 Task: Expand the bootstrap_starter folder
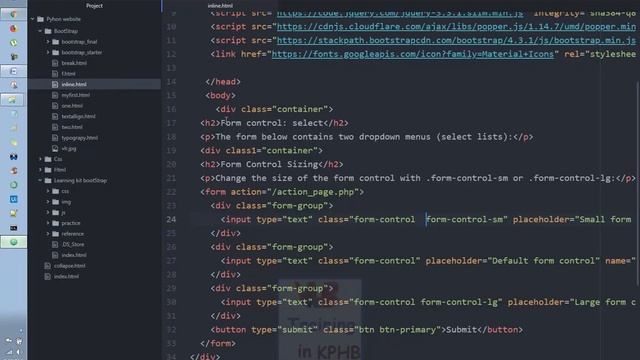pos(48,52)
